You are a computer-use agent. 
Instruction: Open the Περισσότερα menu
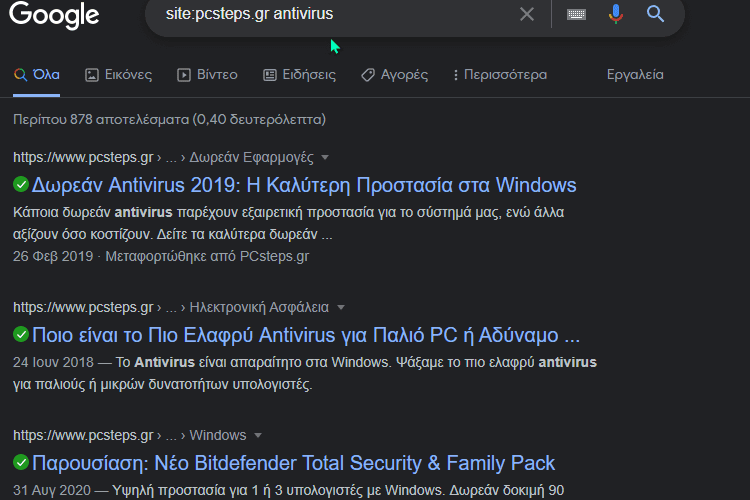click(x=500, y=75)
